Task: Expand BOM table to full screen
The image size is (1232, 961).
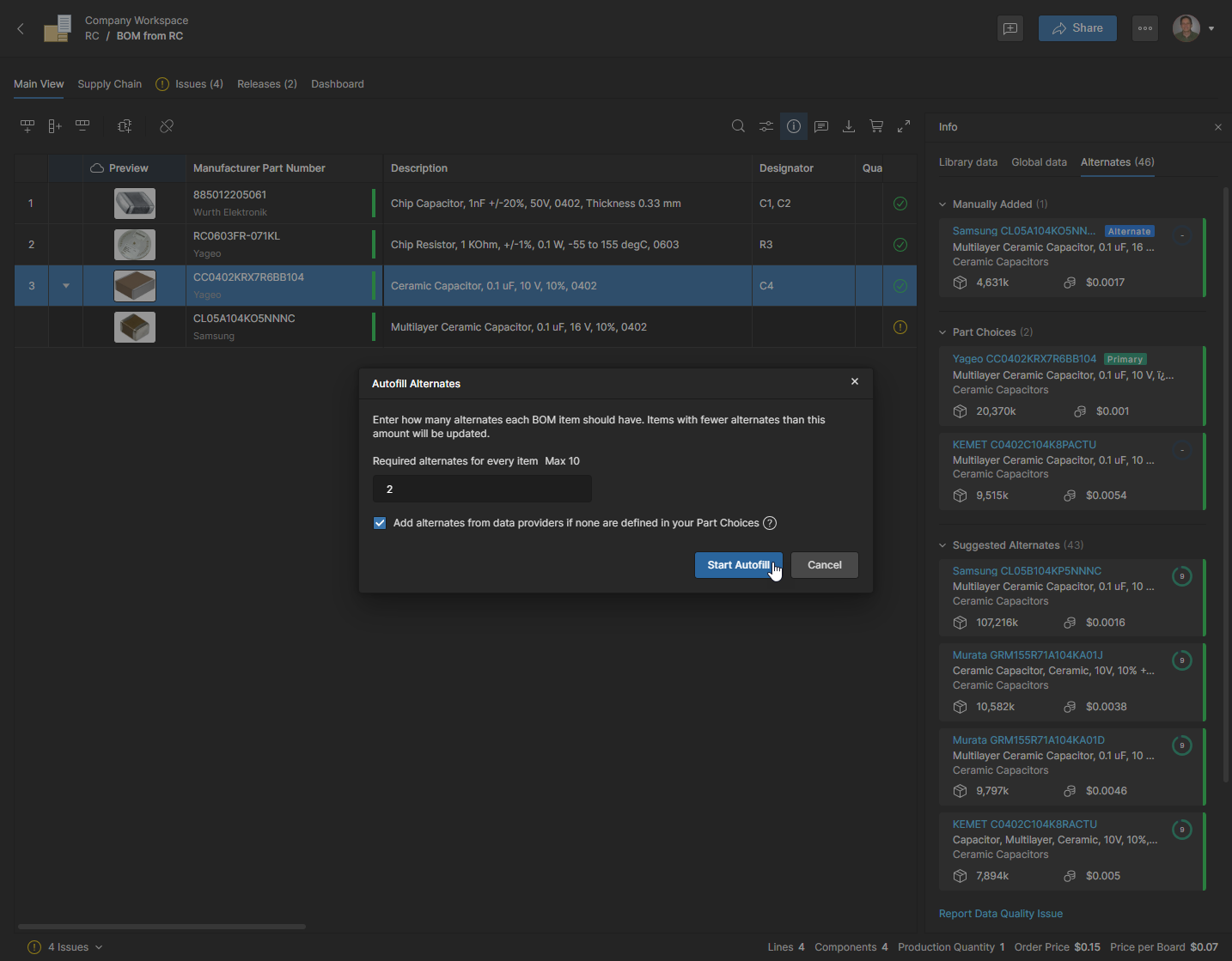Action: (904, 126)
